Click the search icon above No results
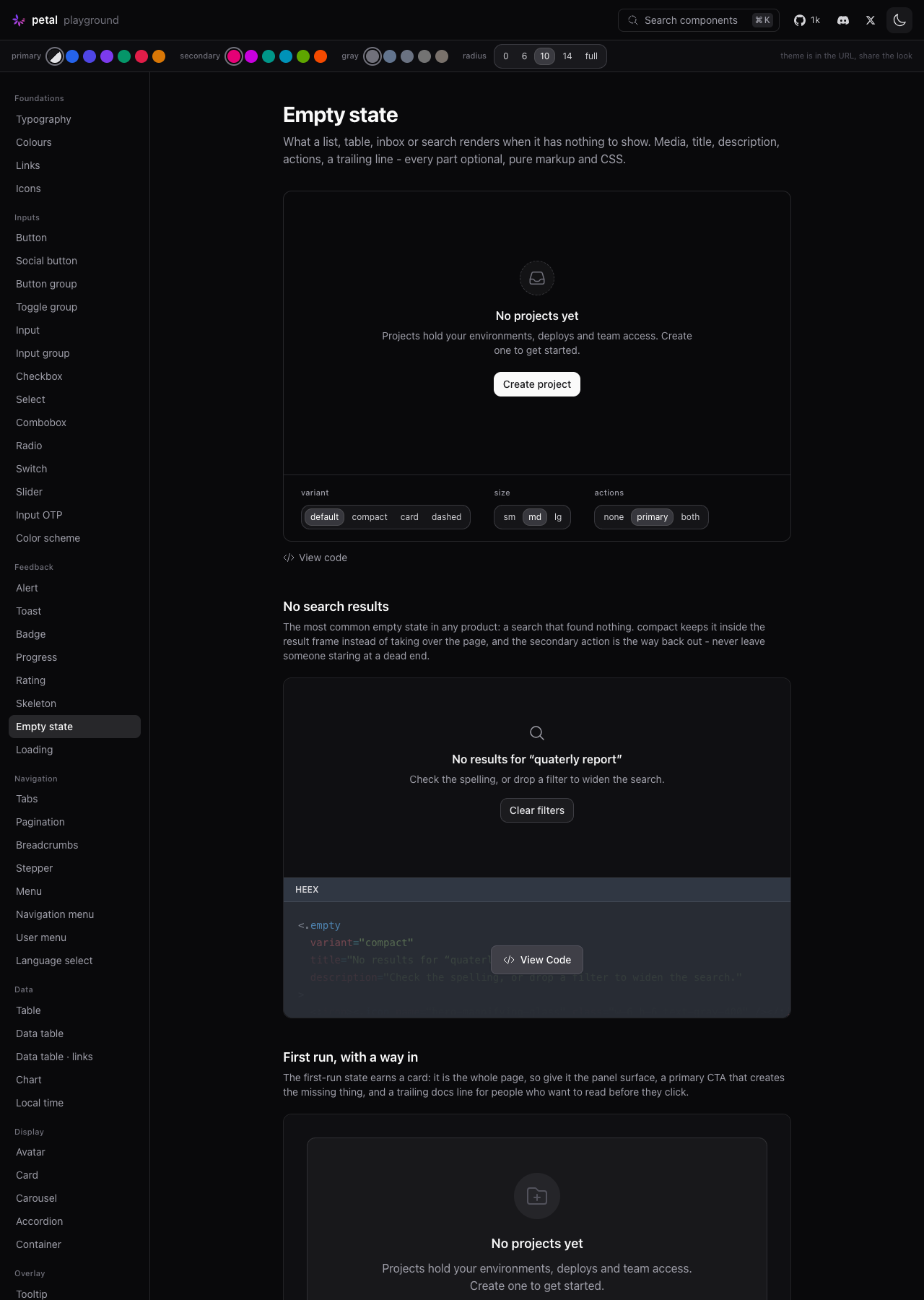Image resolution: width=924 pixels, height=1300 pixels. (x=537, y=733)
